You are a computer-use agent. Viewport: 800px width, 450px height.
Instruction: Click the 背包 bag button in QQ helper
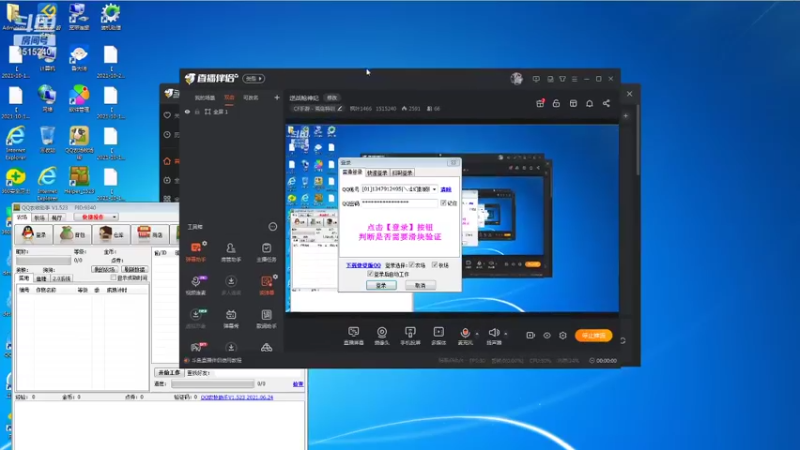point(73,234)
